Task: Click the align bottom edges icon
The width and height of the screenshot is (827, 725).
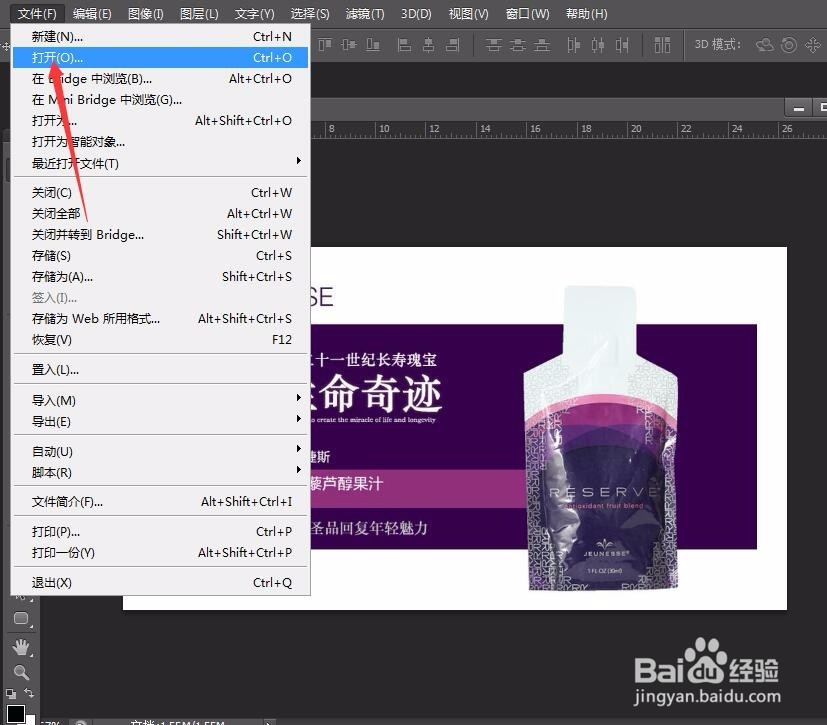Action: (x=373, y=45)
